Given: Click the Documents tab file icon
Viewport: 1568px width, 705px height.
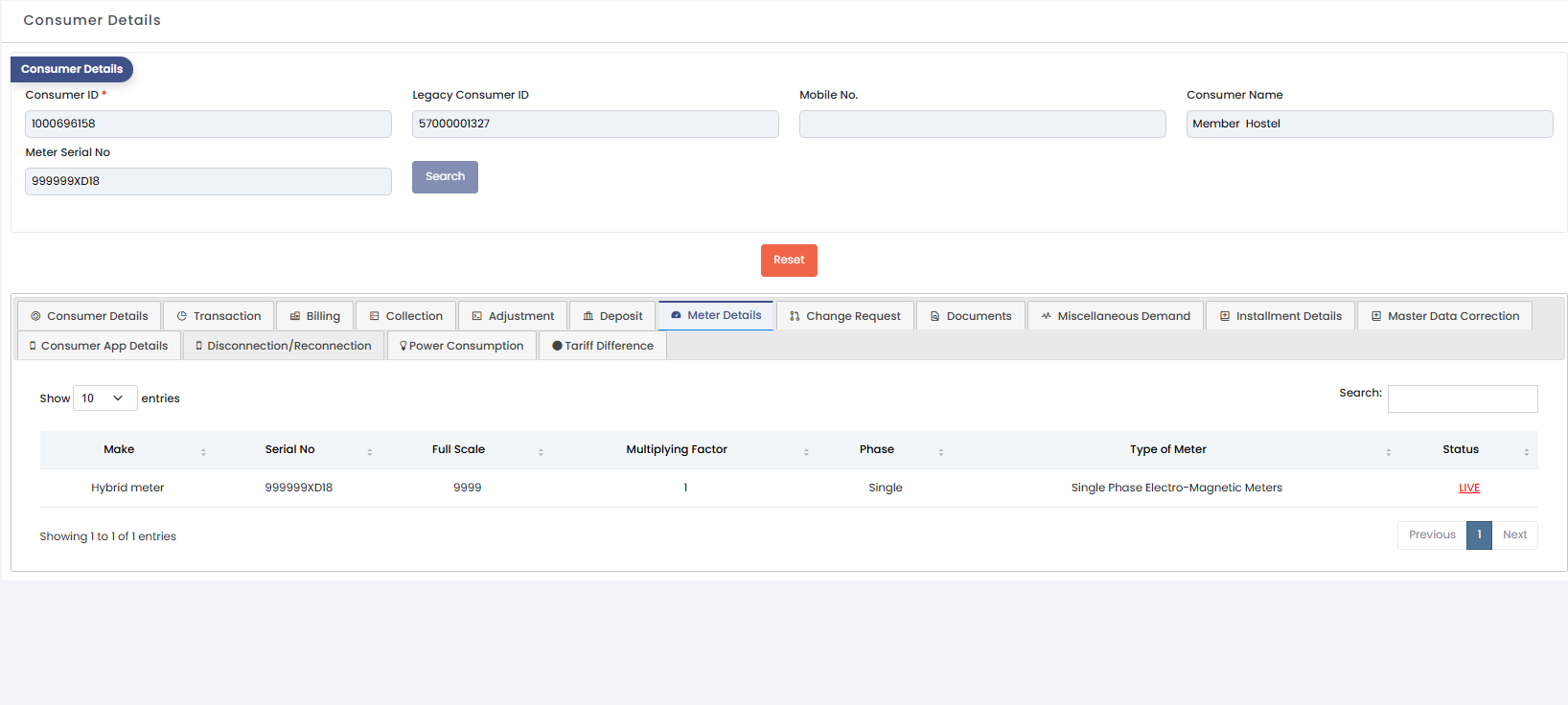Looking at the screenshot, I should tap(934, 316).
